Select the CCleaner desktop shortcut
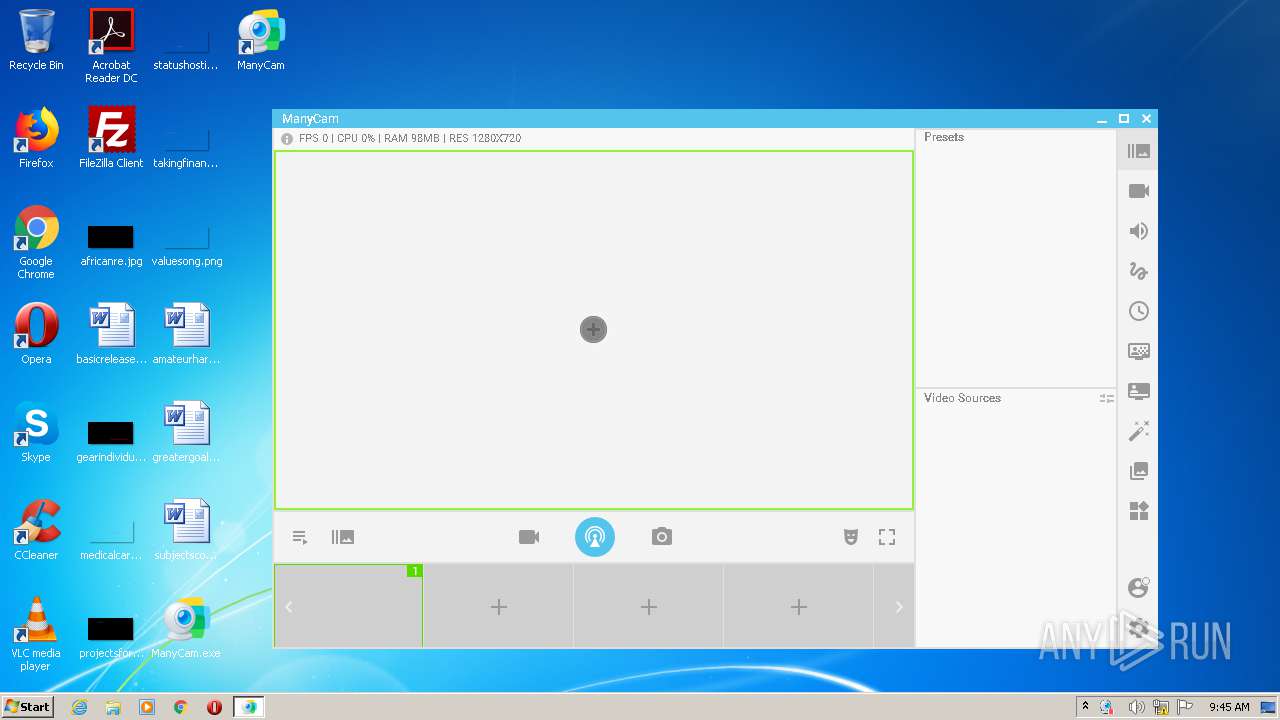This screenshot has height=720, width=1280. point(36,530)
